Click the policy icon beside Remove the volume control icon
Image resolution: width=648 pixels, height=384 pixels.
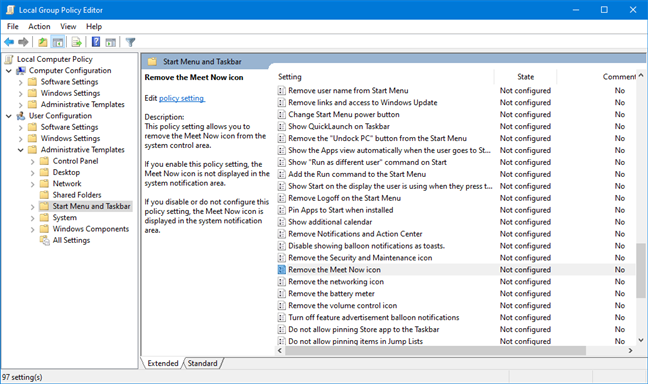coord(281,305)
